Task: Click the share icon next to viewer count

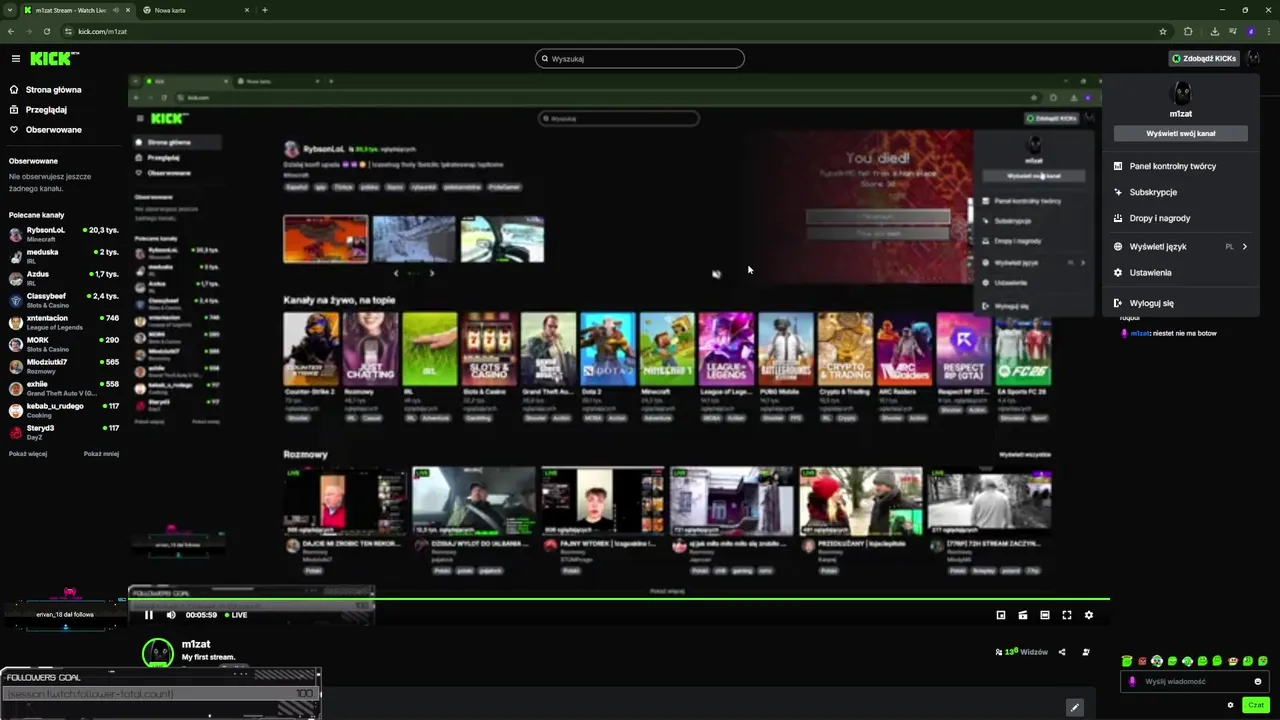Action: [1062, 652]
